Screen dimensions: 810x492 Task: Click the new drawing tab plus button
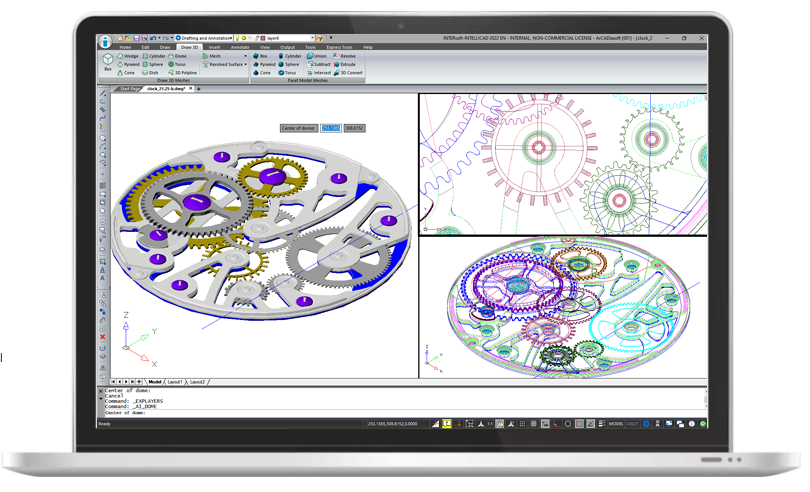point(199,89)
